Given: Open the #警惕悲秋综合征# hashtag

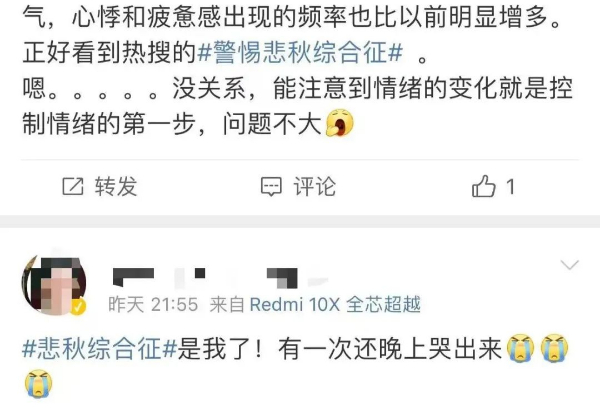Looking at the screenshot, I should point(300,52).
